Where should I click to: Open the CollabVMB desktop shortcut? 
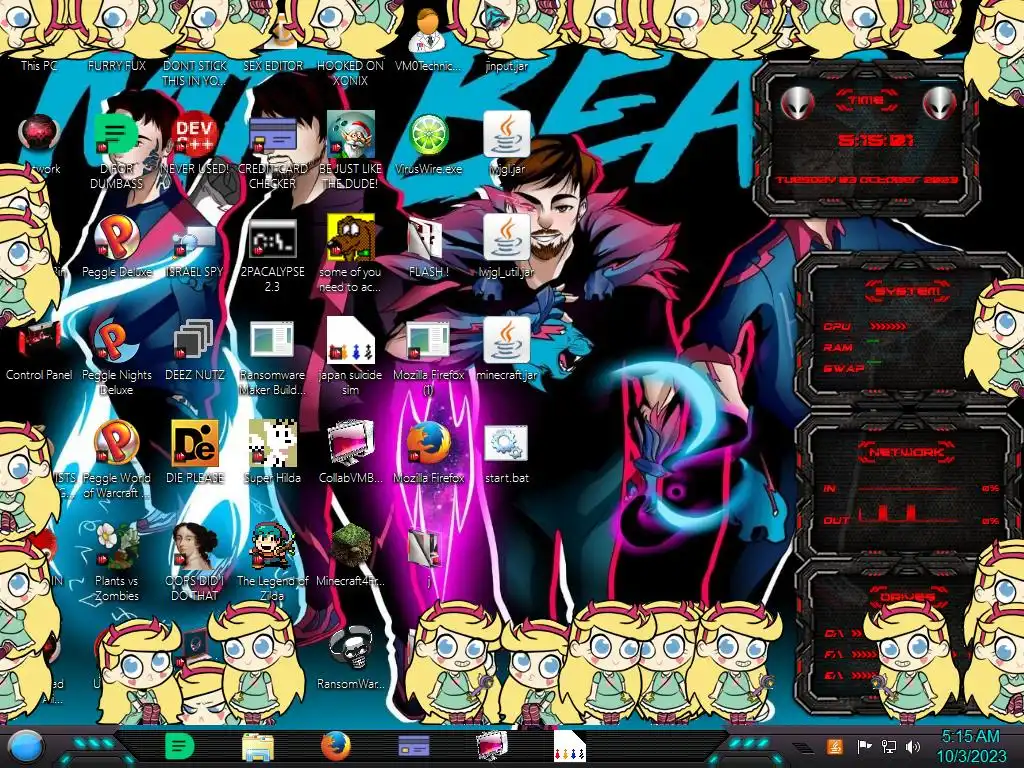[x=351, y=452]
